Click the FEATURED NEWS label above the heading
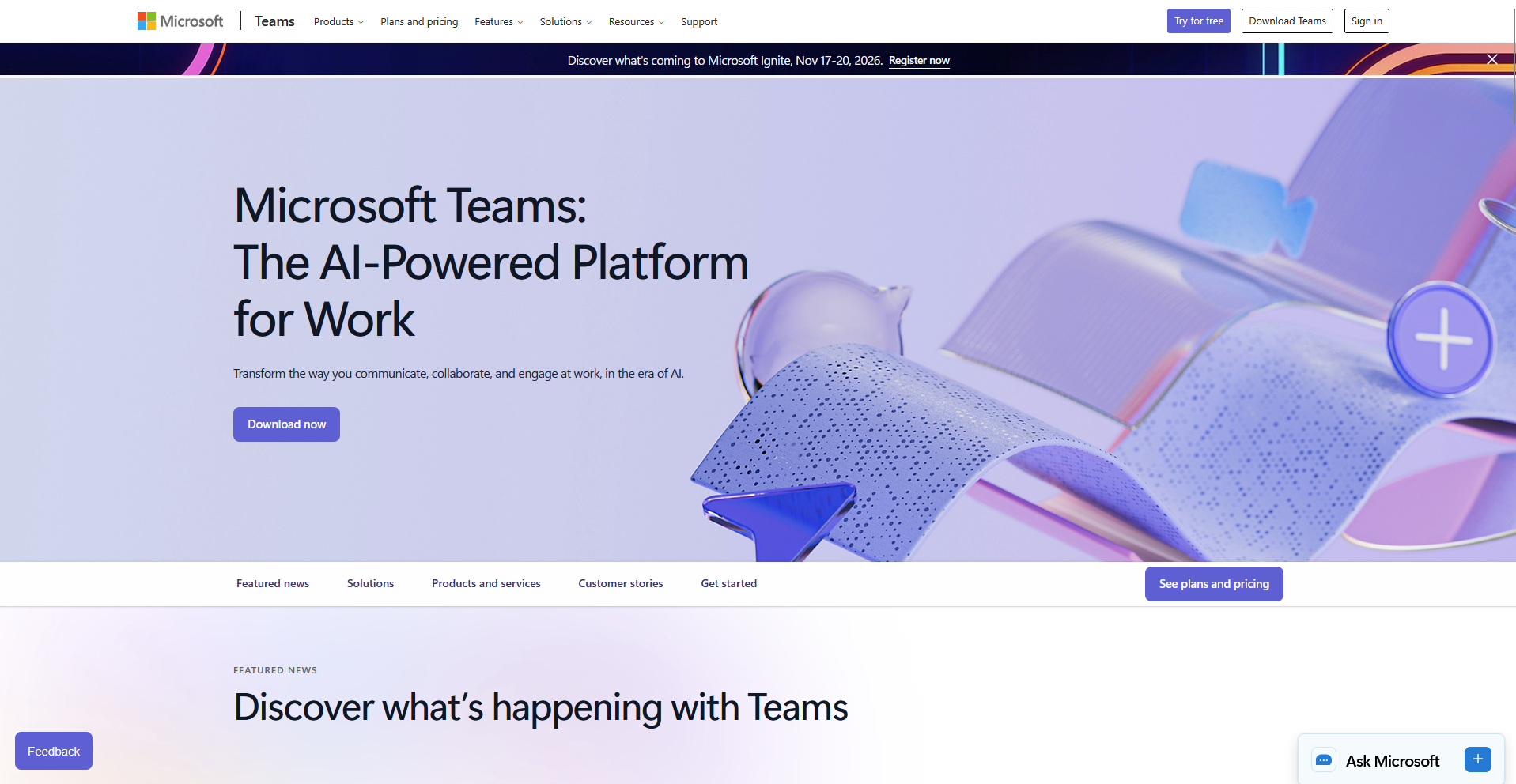The image size is (1516, 784). pyautogui.click(x=275, y=670)
